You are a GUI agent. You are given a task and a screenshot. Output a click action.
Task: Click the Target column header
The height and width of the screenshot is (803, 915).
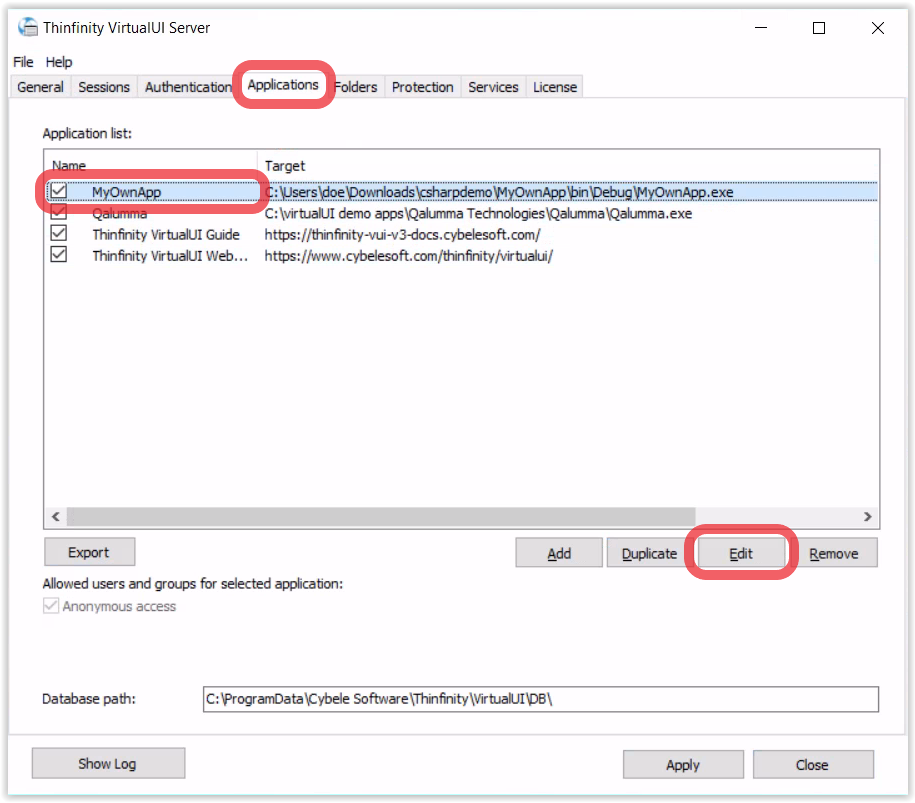coord(568,166)
